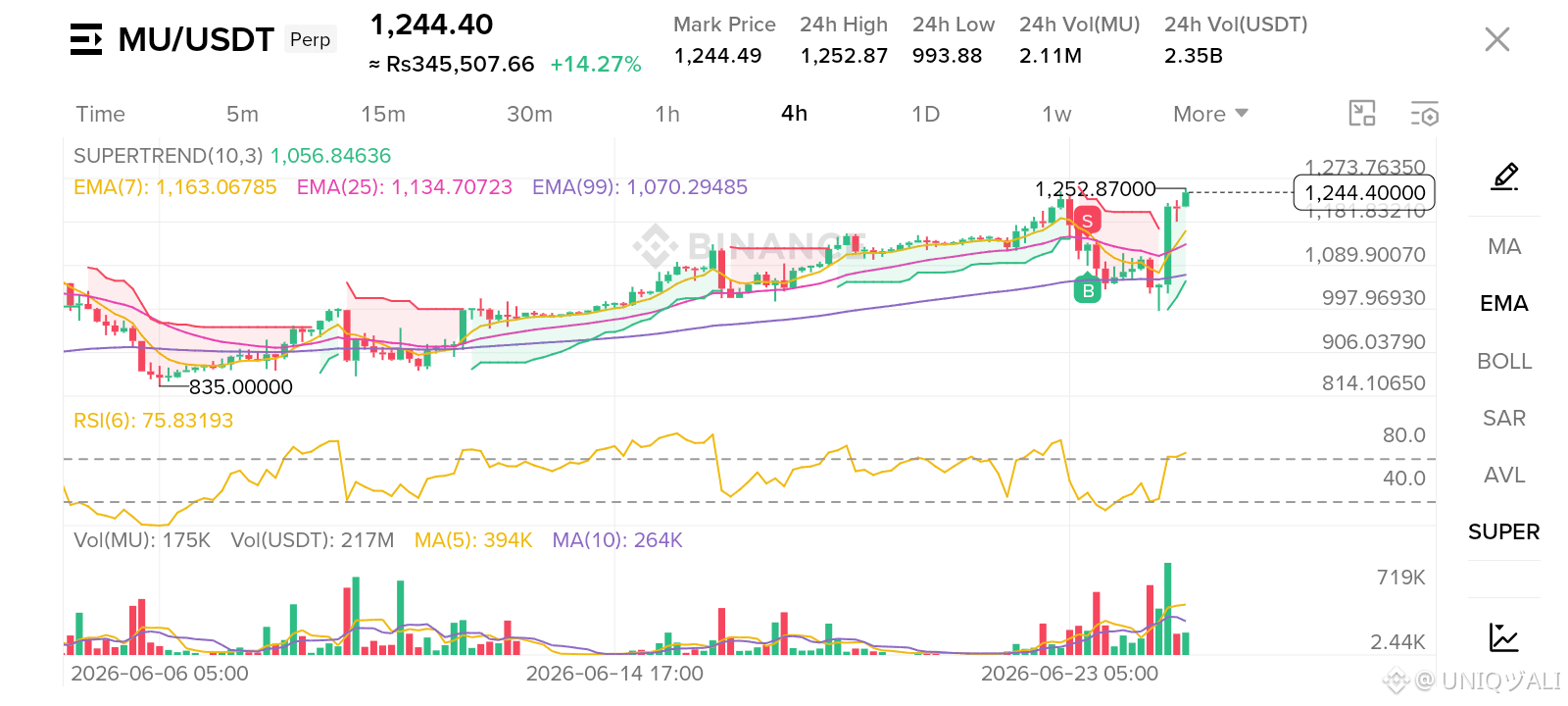Viewport: 1568px width, 706px height.
Task: Select the 30m interval
Action: (529, 114)
